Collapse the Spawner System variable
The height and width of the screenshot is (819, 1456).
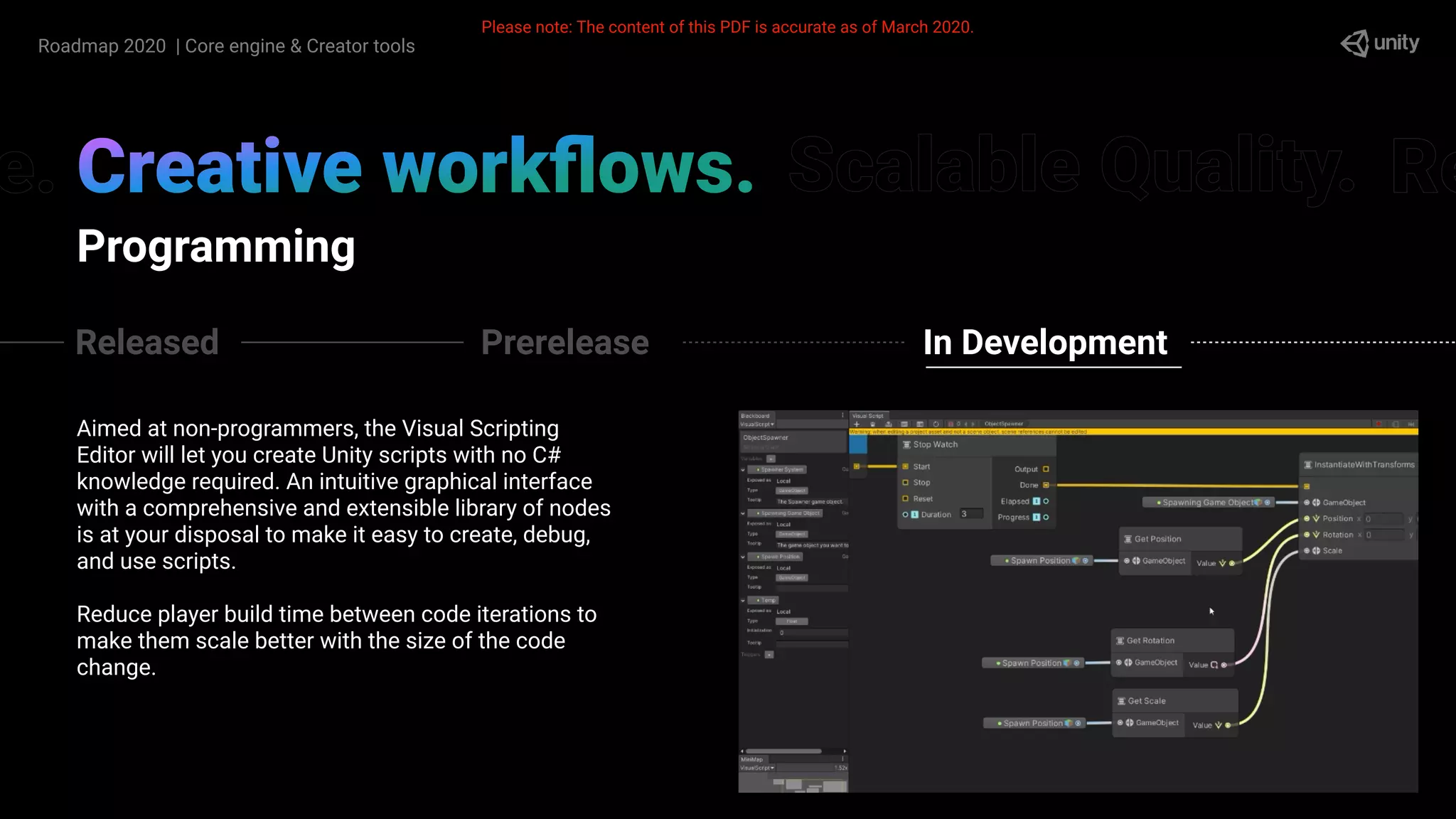click(x=743, y=469)
